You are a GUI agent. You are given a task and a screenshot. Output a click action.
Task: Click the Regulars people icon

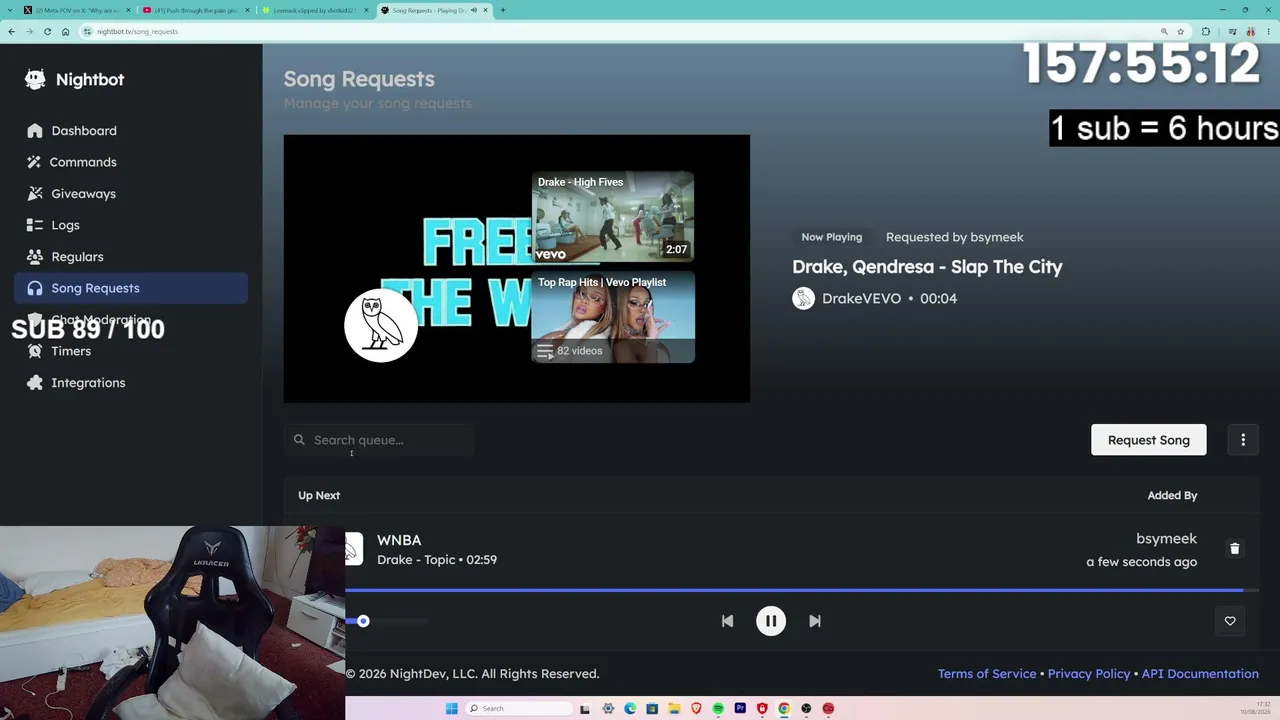tap(35, 257)
